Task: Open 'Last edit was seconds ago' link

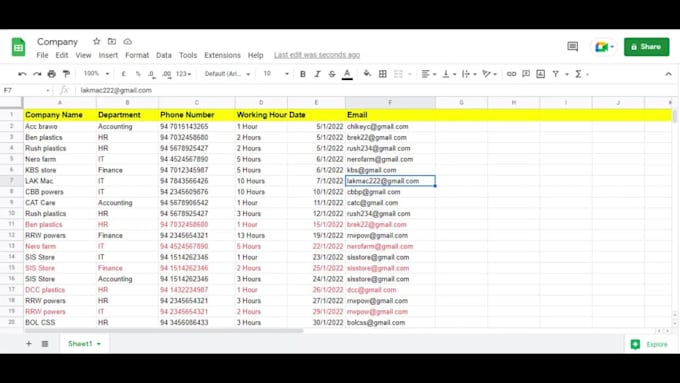Action: click(317, 55)
